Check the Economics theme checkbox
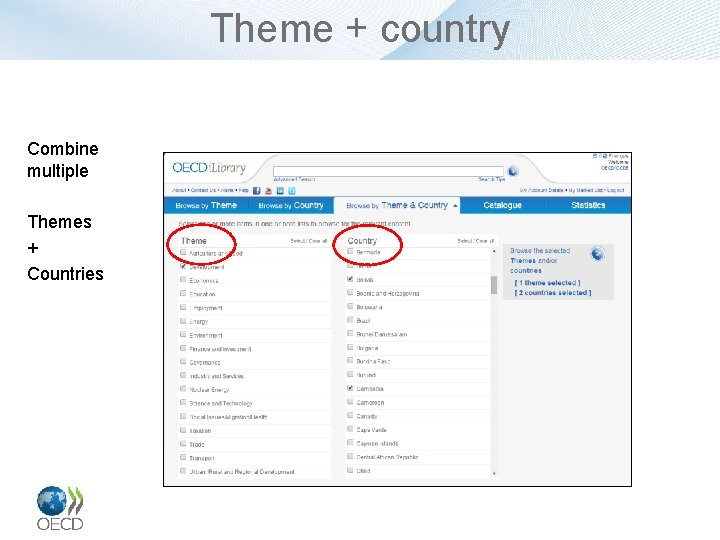 183,280
